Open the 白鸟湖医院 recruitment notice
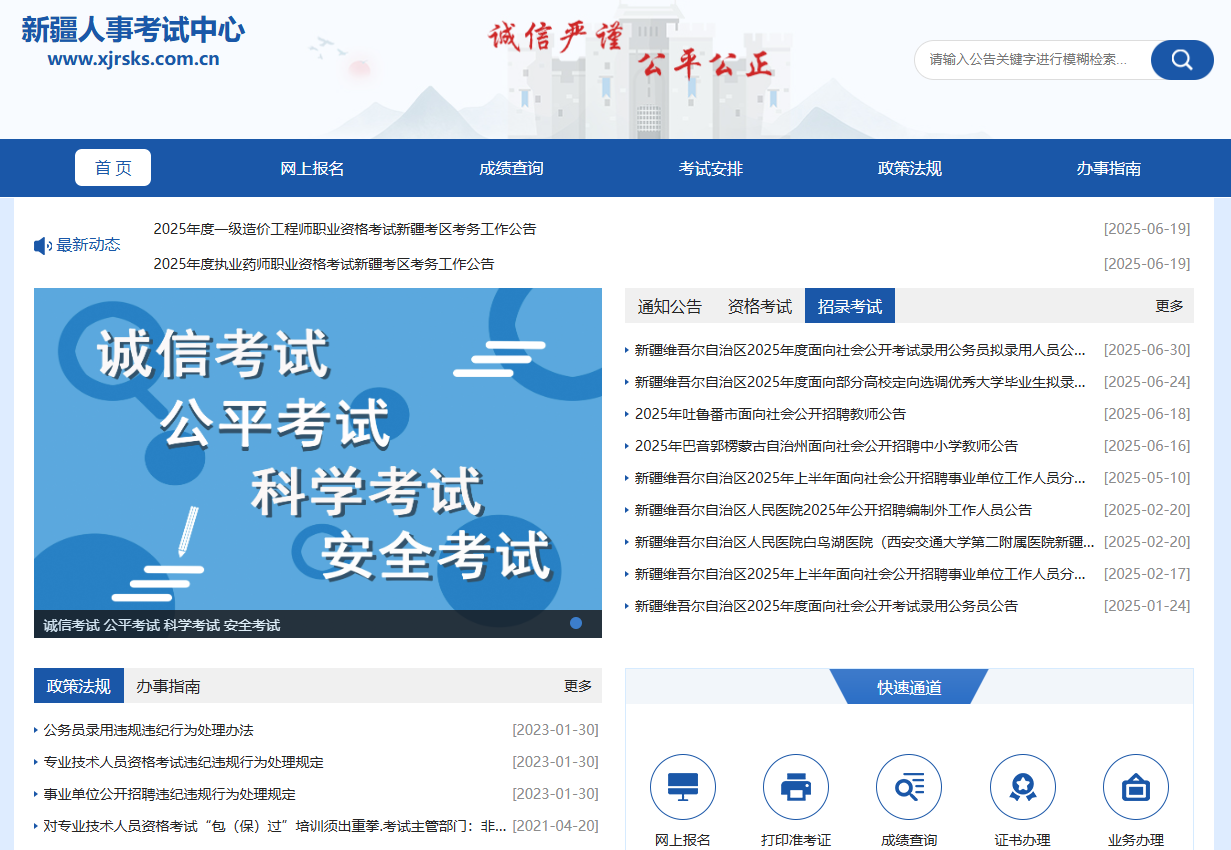Viewport: 1231px width, 850px height. point(865,542)
